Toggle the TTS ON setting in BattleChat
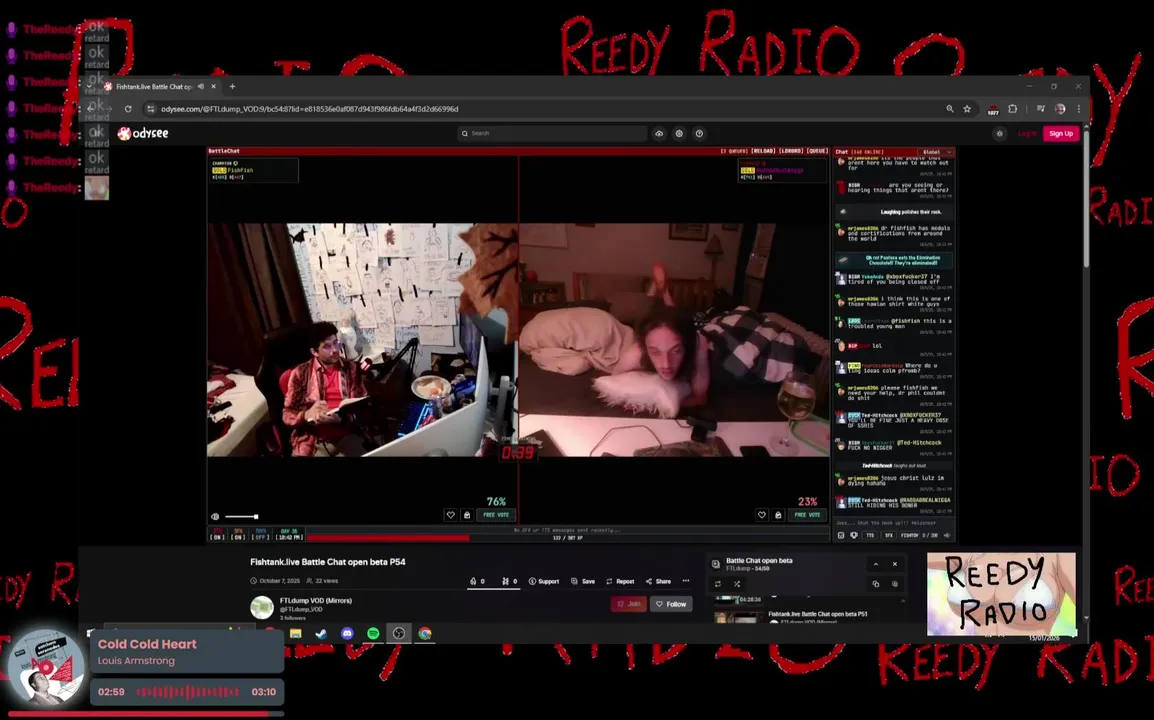Screen dimensions: 1154x720 (217, 534)
